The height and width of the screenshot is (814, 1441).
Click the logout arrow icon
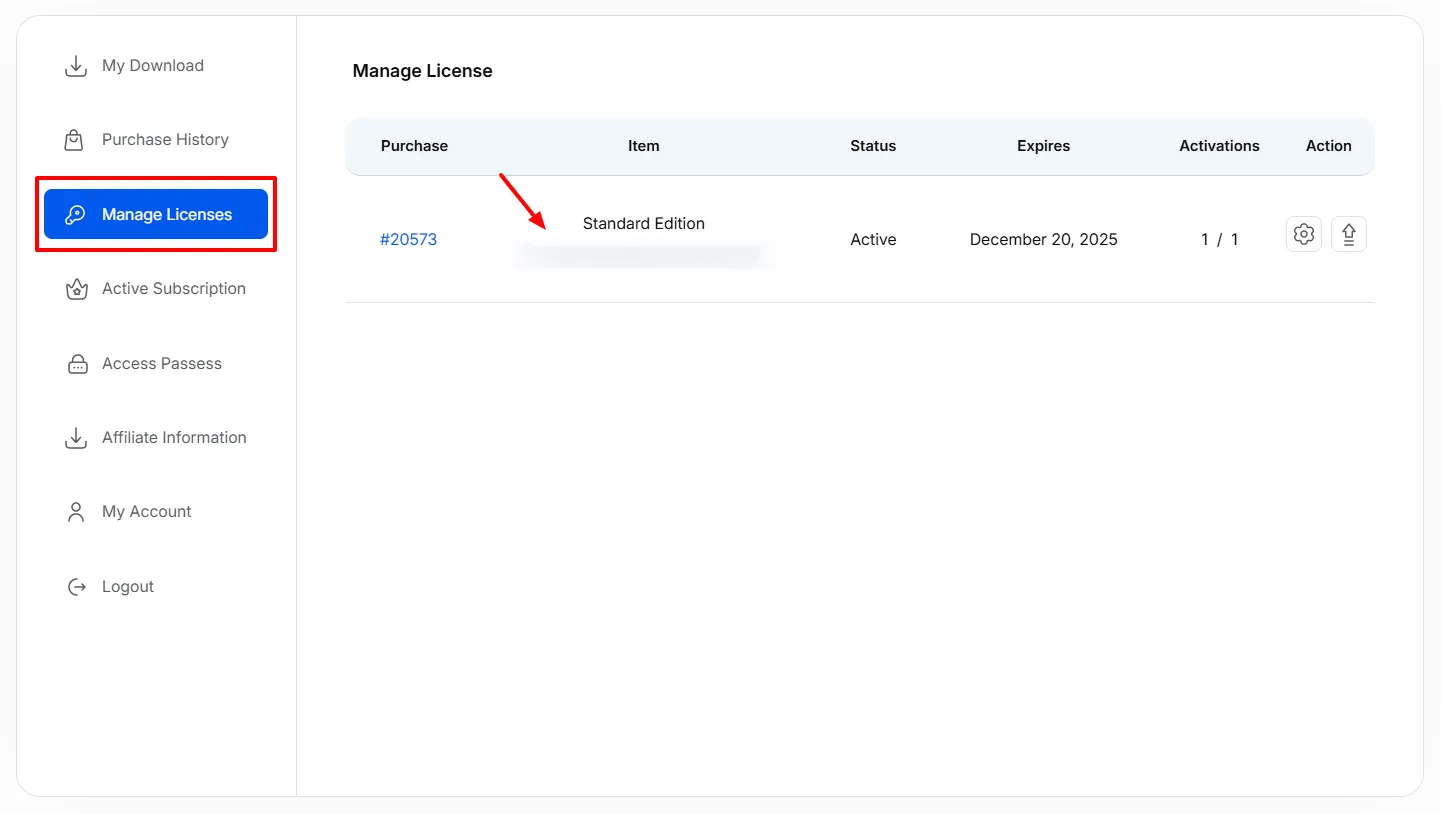pyautogui.click(x=76, y=586)
